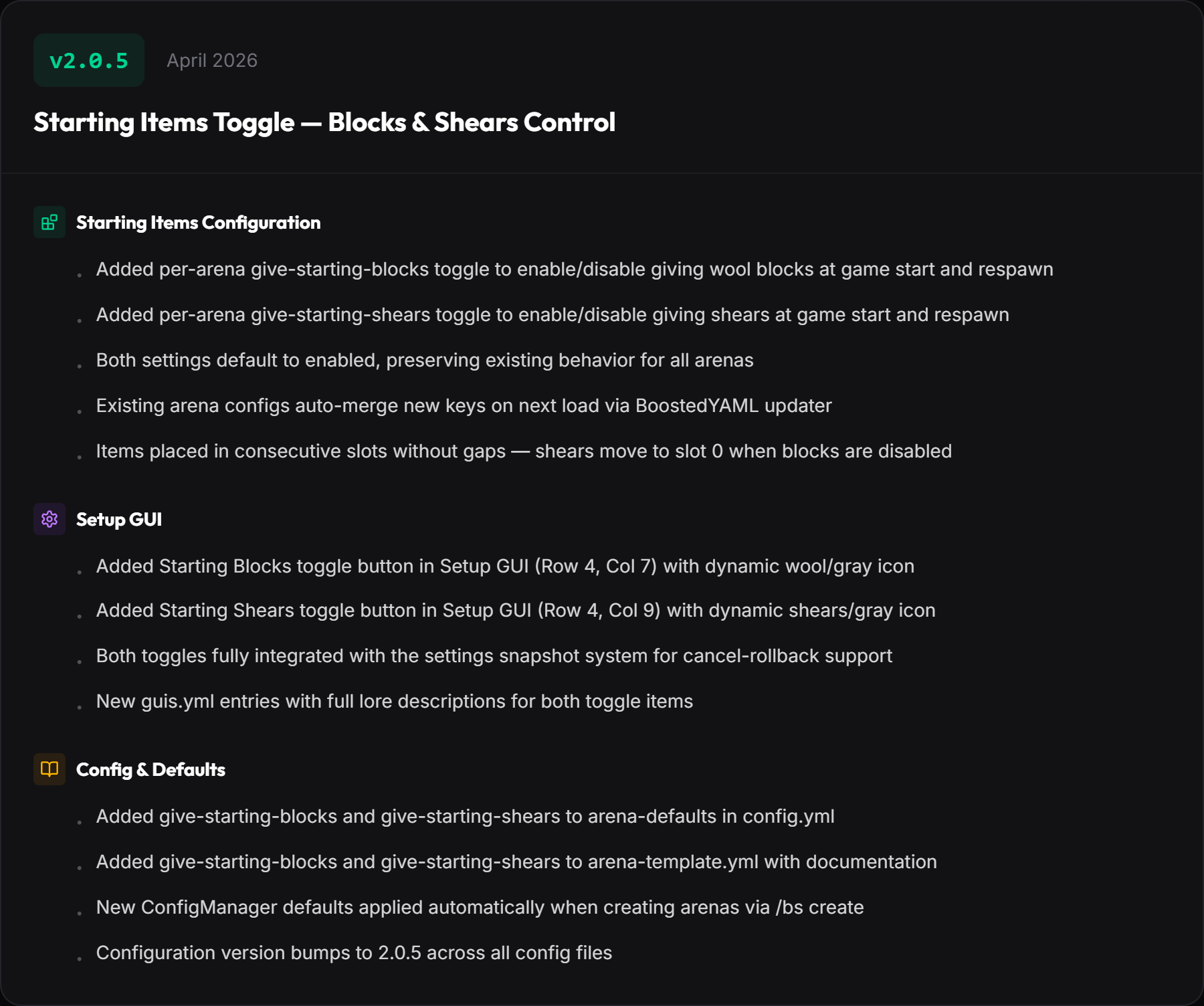
Task: Select the Config & Defaults section heading
Action: coord(150,770)
